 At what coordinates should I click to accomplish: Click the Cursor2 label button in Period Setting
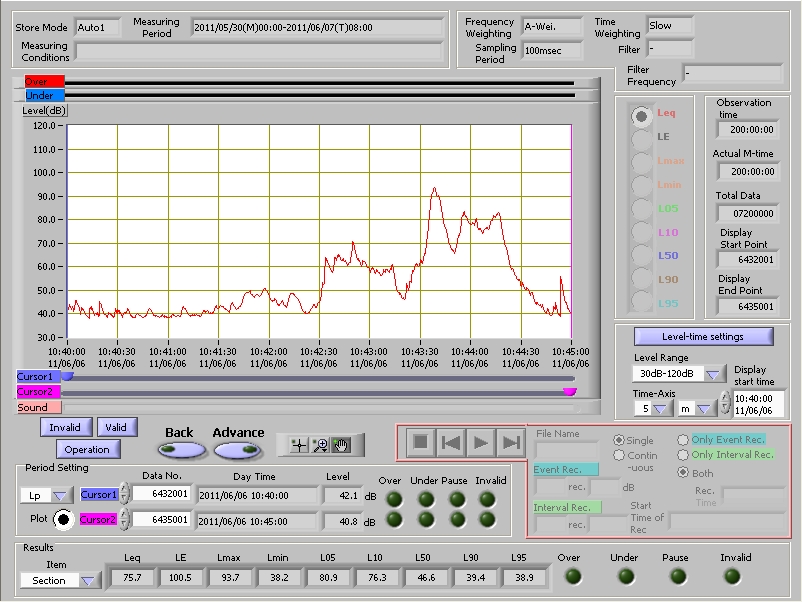98,520
